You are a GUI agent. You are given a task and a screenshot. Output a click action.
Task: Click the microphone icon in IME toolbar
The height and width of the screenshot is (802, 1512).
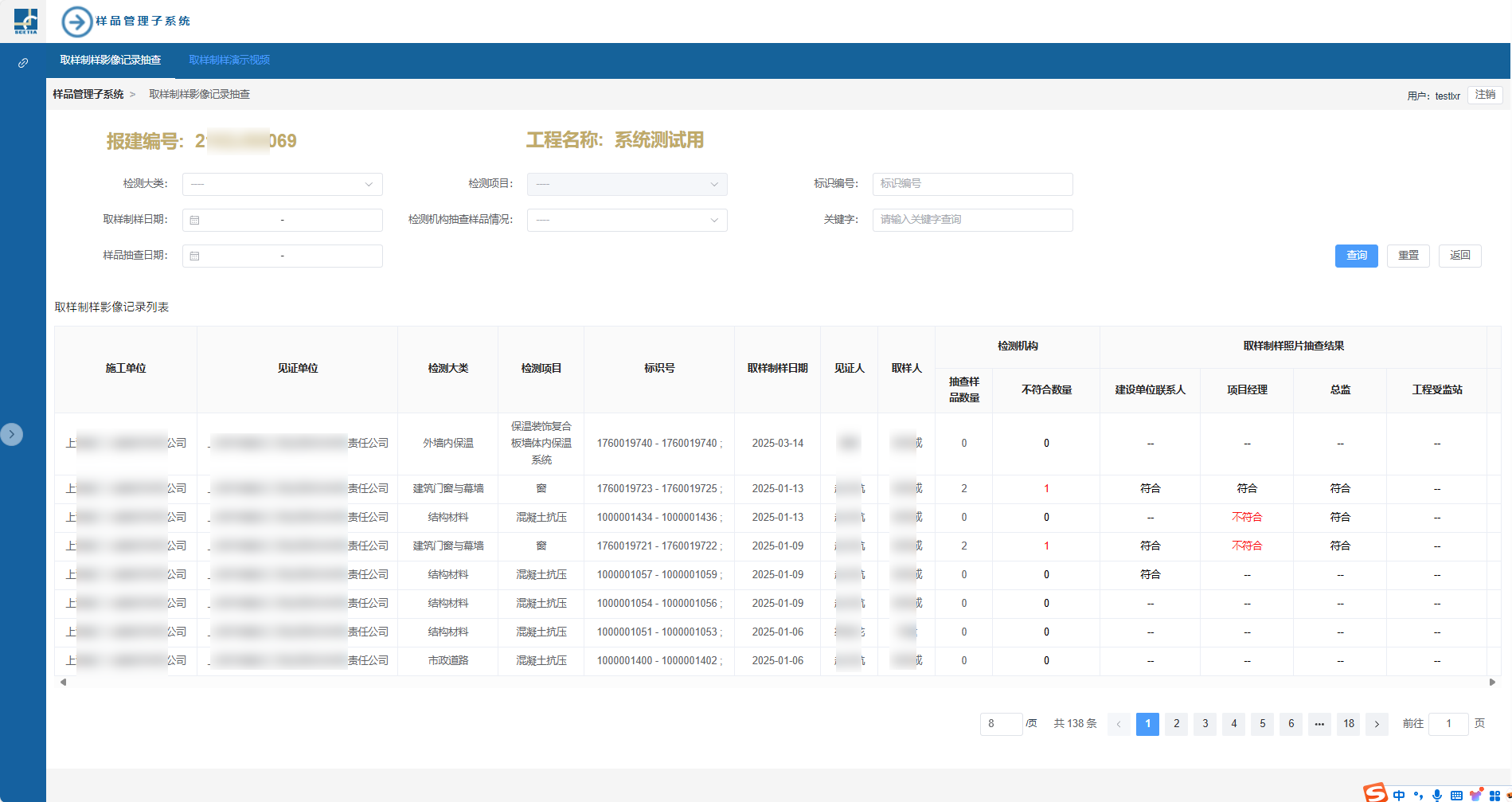pos(1437,795)
